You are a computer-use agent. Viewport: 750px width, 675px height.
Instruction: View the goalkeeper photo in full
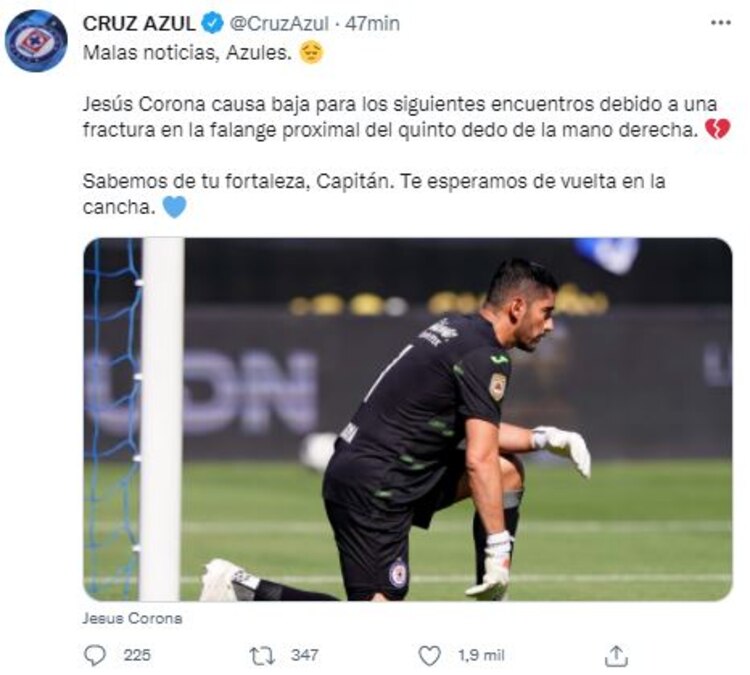(x=408, y=419)
